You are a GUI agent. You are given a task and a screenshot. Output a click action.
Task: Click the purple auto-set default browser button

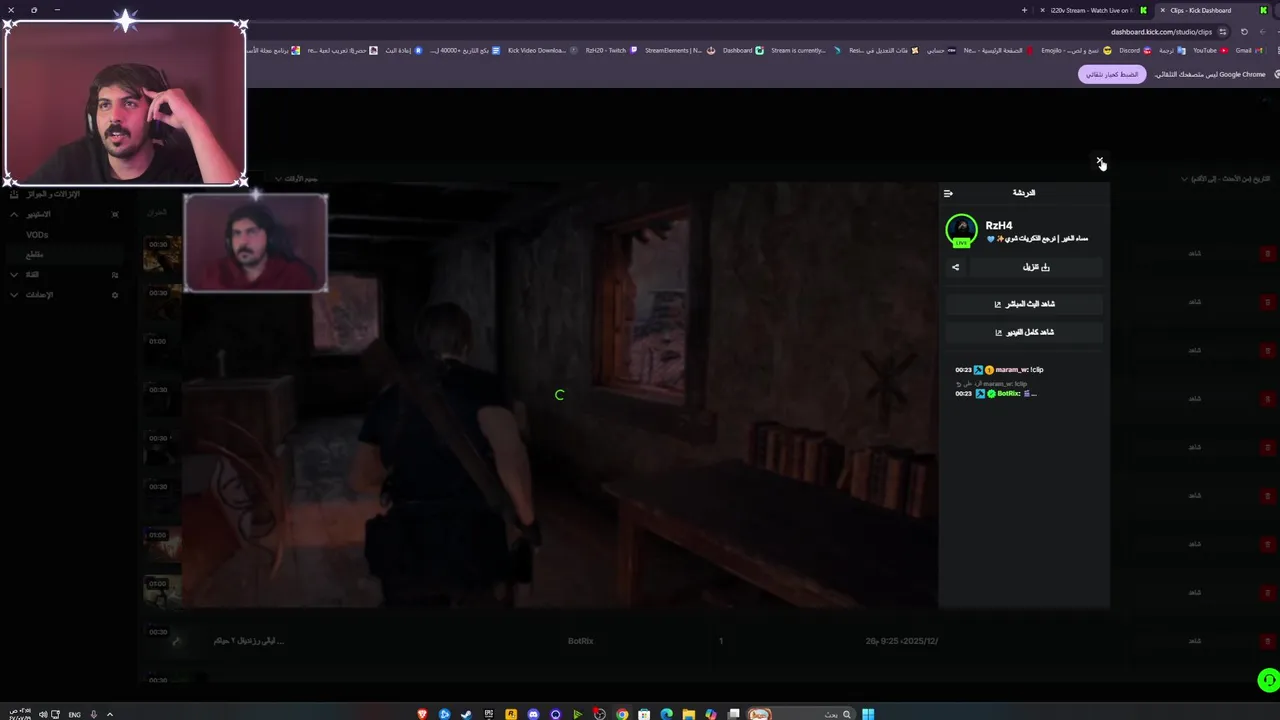coord(1112,75)
